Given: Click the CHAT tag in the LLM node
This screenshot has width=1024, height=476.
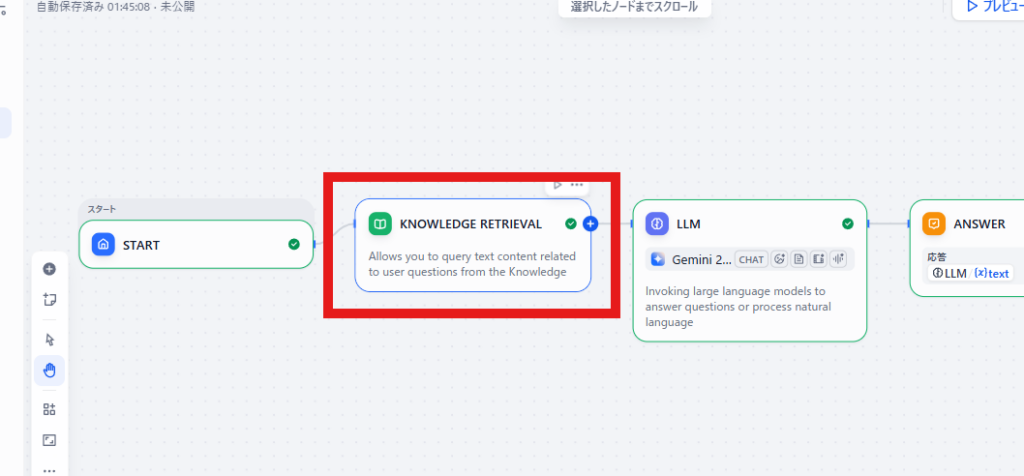Looking at the screenshot, I should coord(751,259).
